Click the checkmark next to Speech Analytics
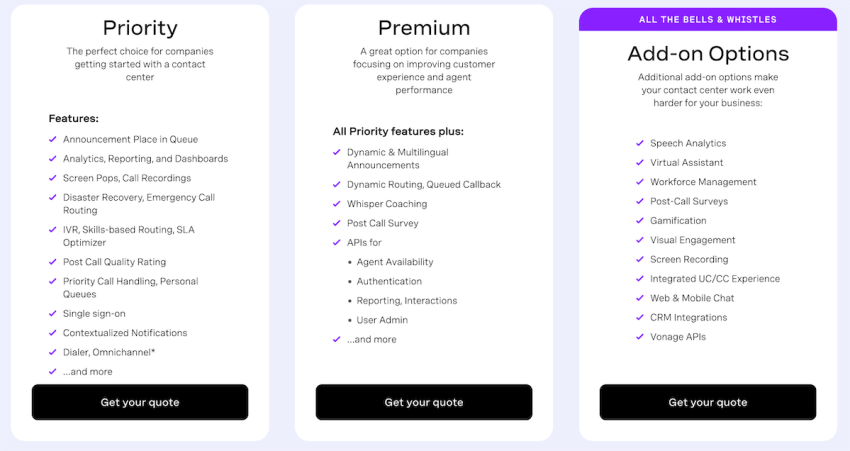This screenshot has height=451, width=850. point(640,143)
